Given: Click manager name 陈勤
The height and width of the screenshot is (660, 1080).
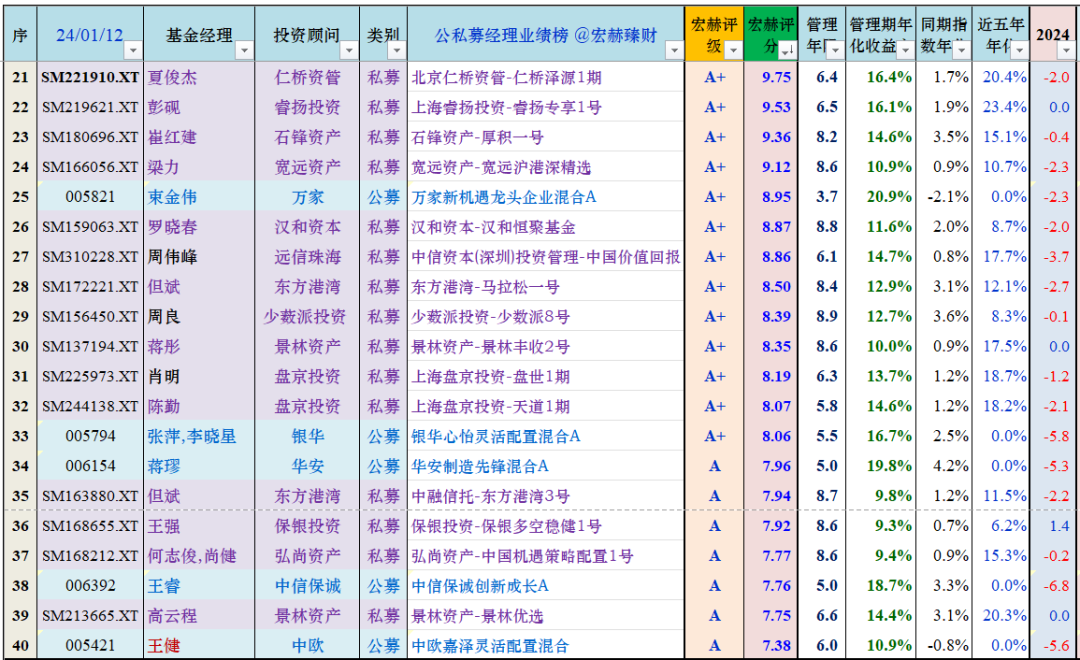Looking at the screenshot, I should [164, 406].
